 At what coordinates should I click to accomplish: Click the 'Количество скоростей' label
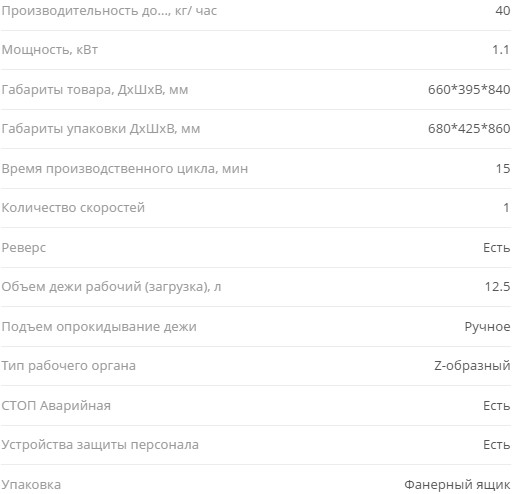coord(73,208)
